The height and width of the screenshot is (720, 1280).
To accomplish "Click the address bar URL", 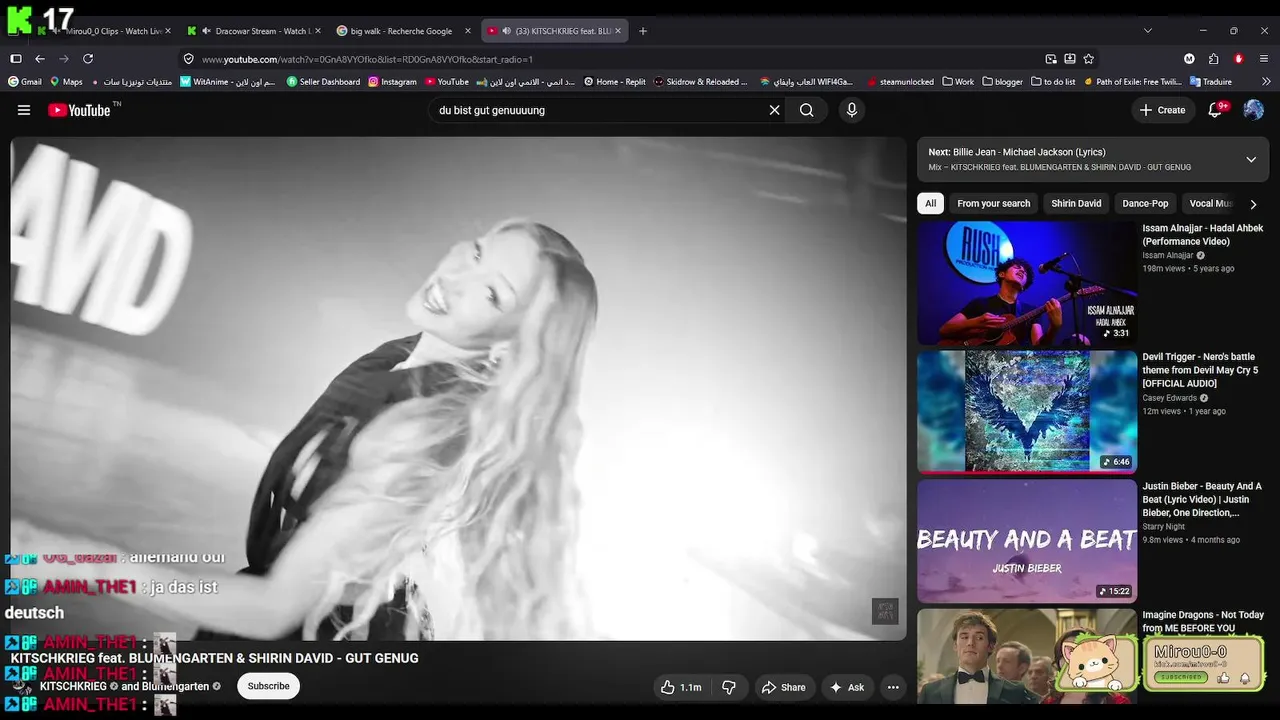I will click(x=367, y=59).
